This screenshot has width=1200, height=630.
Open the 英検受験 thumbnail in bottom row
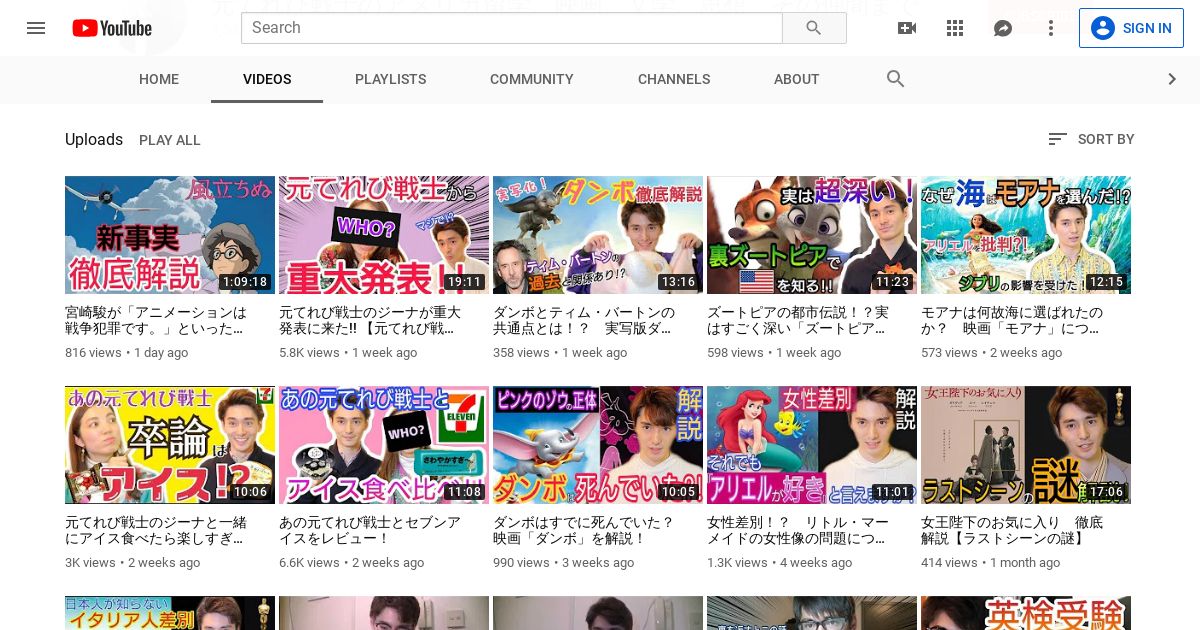click(1026, 613)
